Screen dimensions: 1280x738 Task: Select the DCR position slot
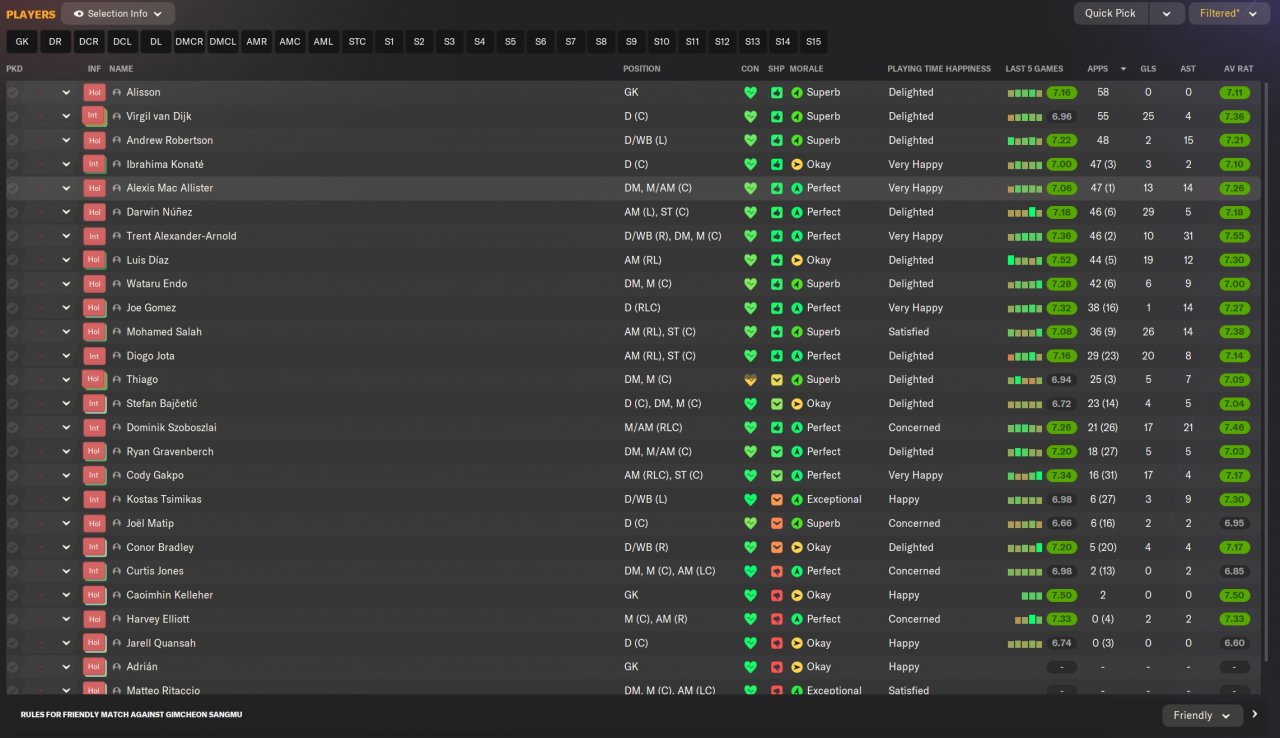89,42
